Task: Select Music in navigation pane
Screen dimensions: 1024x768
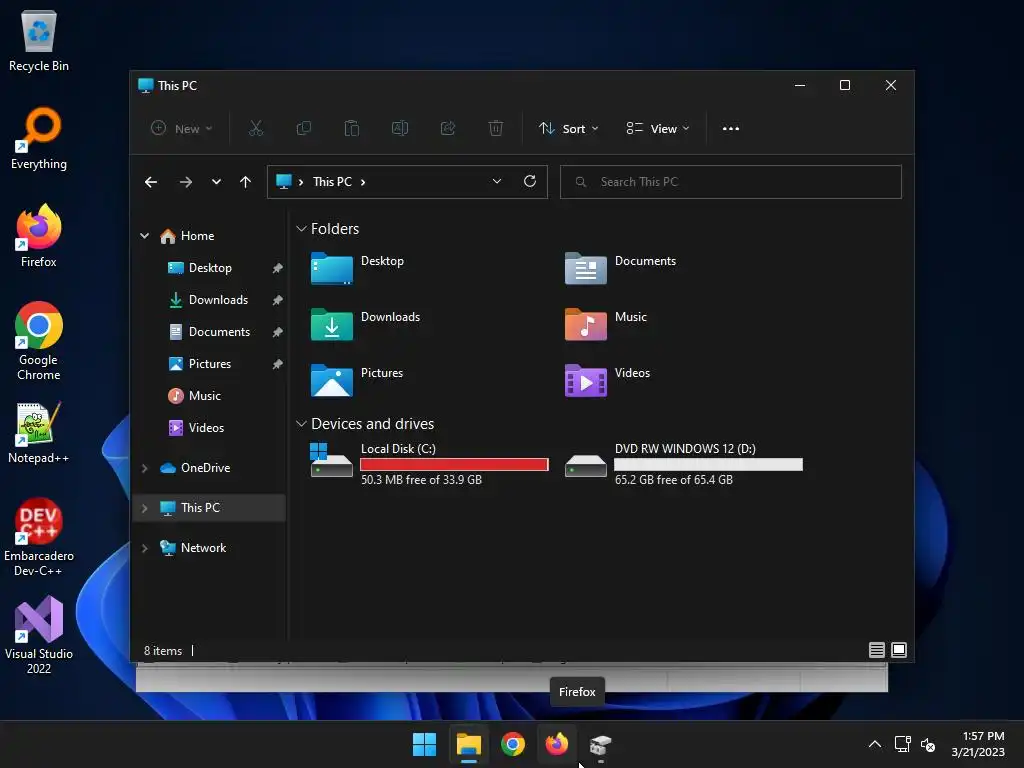Action: click(x=204, y=396)
